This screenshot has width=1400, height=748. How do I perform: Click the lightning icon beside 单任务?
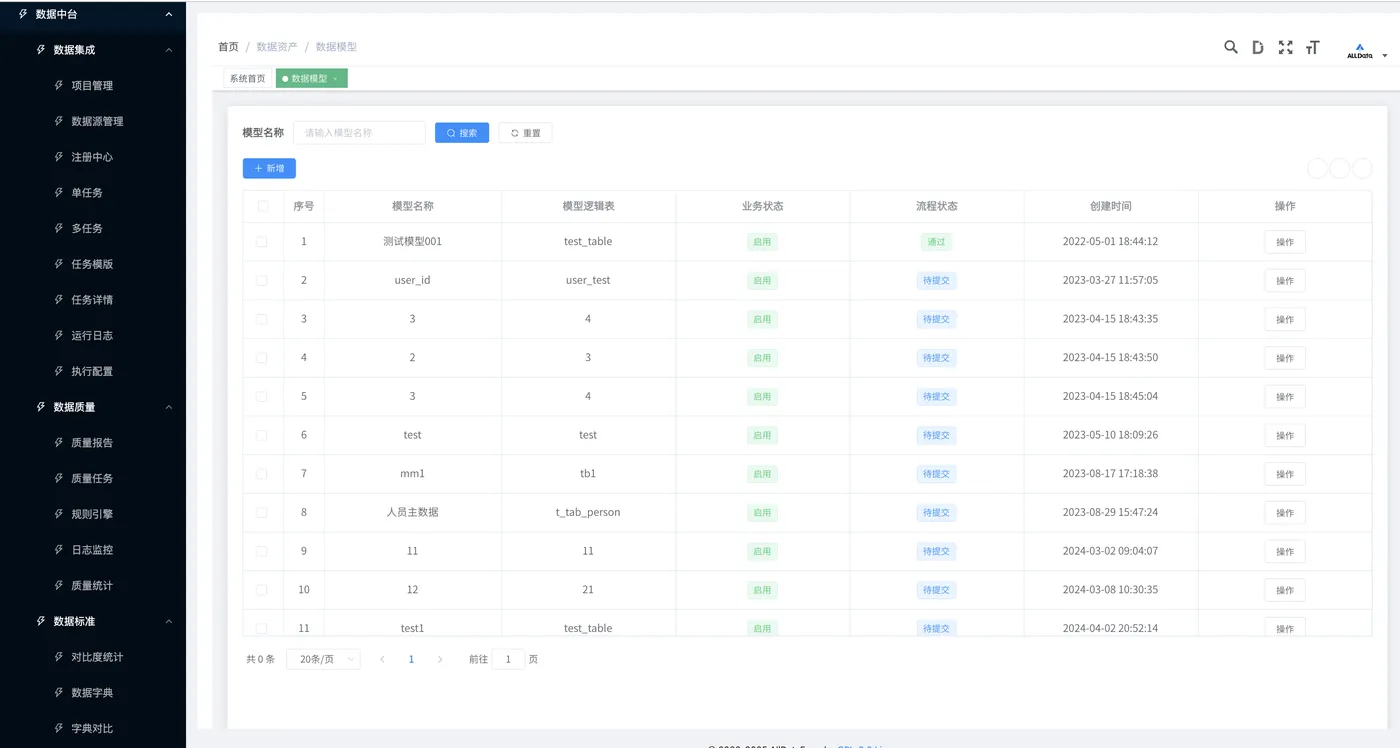pyautogui.click(x=59, y=192)
